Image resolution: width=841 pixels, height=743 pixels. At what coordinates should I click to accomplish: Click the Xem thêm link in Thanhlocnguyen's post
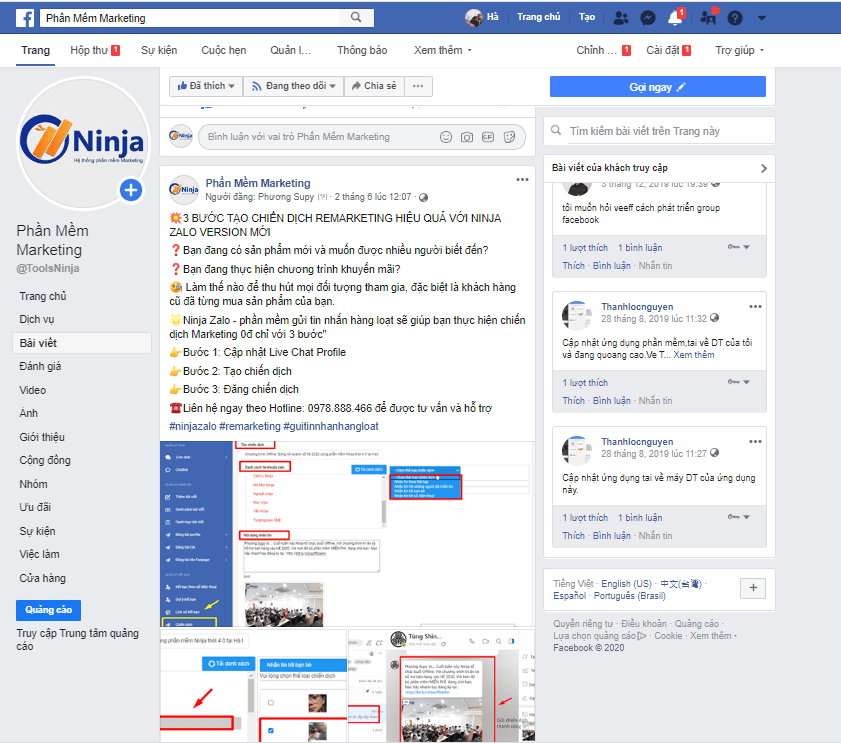click(x=694, y=355)
